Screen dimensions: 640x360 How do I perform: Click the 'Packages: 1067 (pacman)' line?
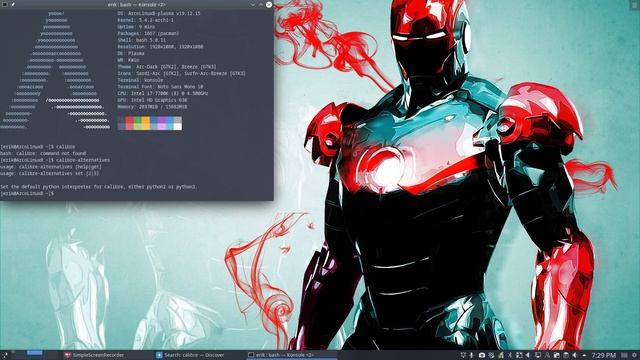coord(148,33)
